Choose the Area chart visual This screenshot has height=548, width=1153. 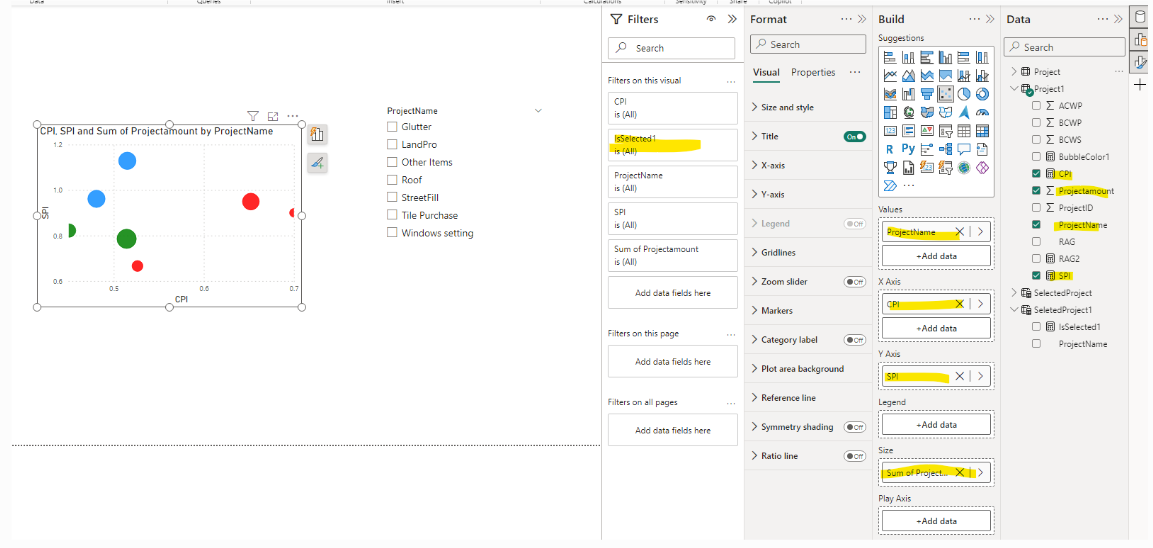point(908,76)
